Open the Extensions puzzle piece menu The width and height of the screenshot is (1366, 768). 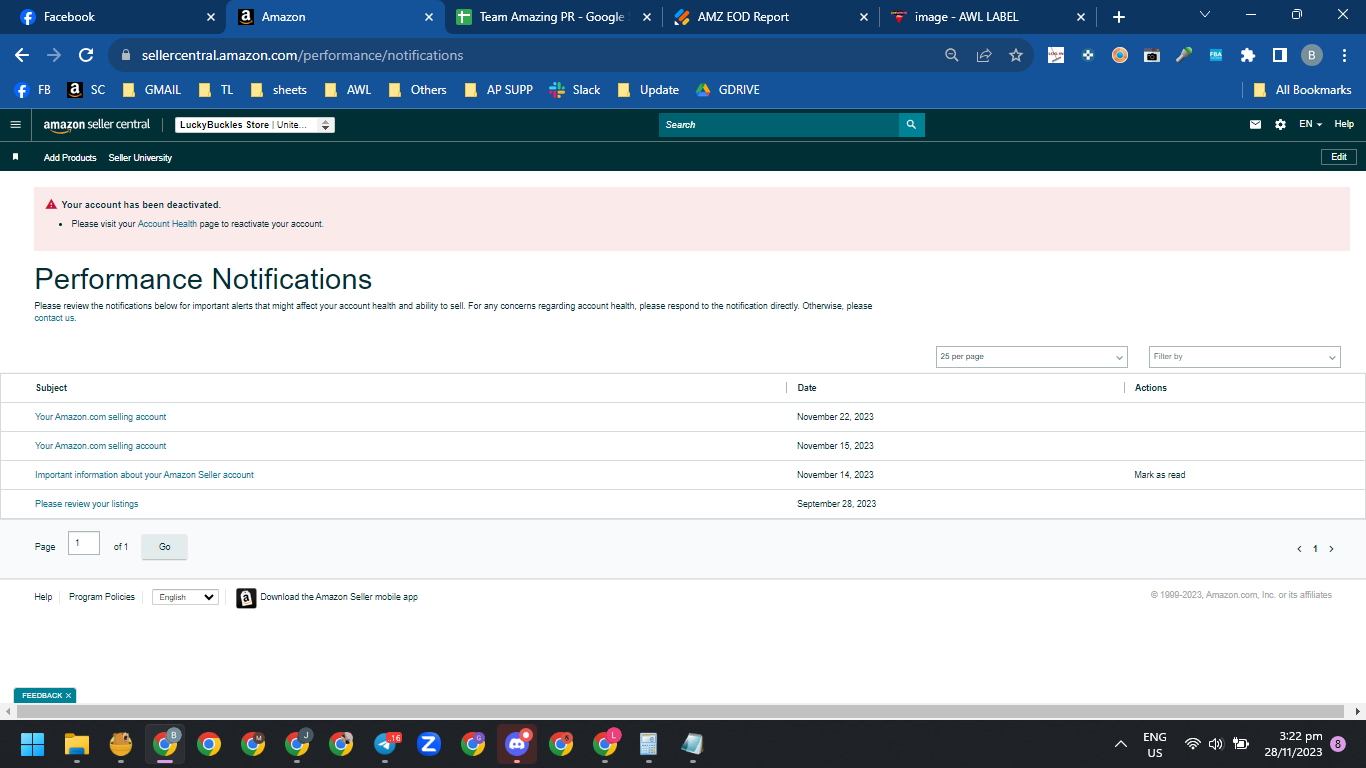point(1248,55)
